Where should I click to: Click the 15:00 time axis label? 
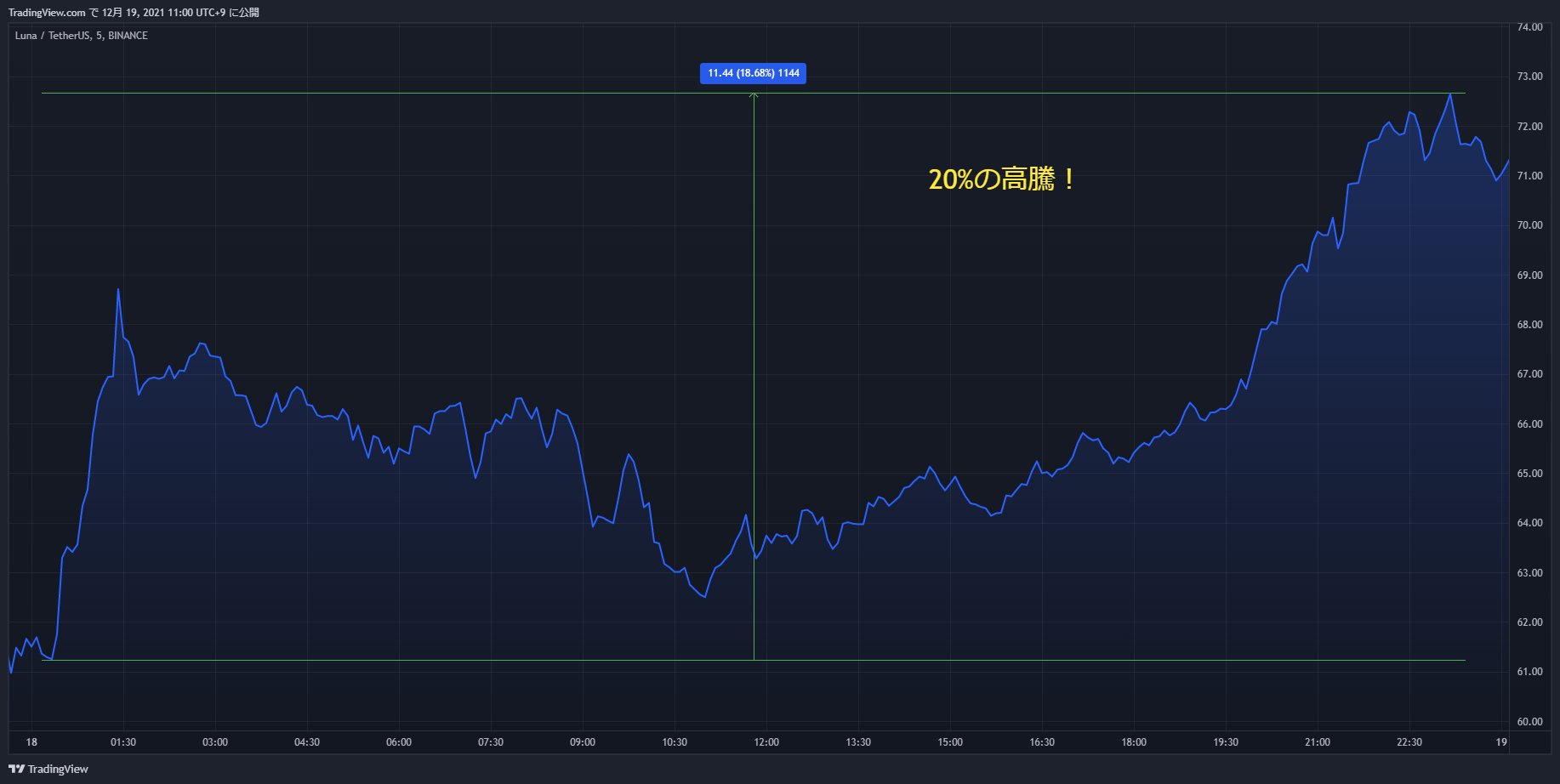950,742
